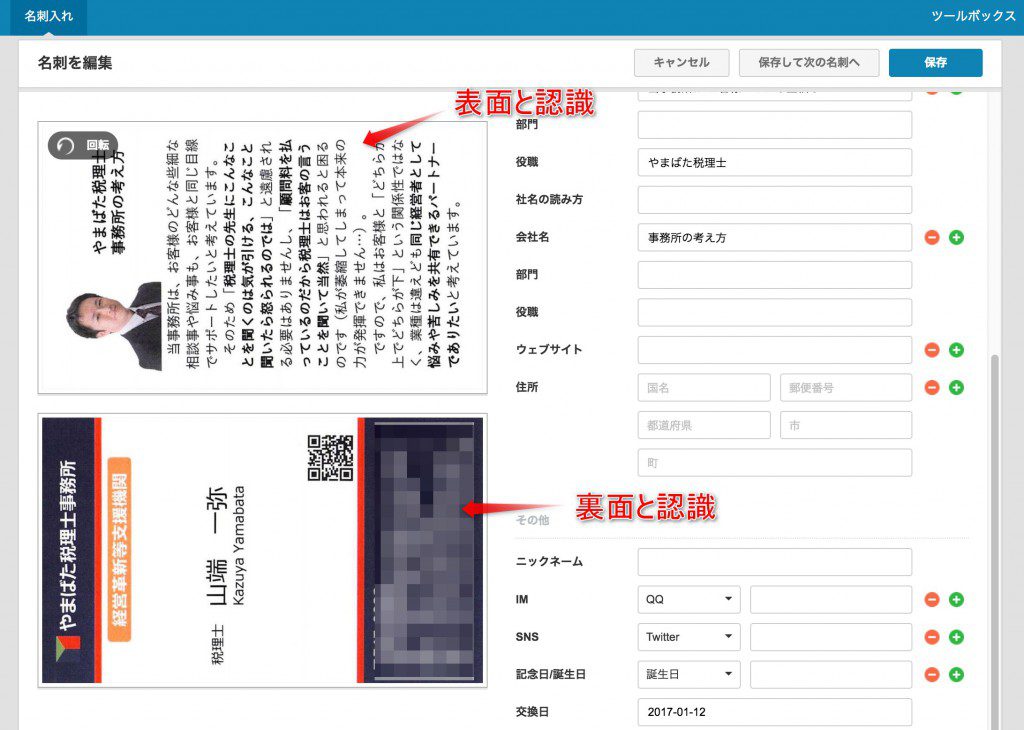Click 保存して次の名刺へ button
The width and height of the screenshot is (1024, 730).
click(808, 63)
